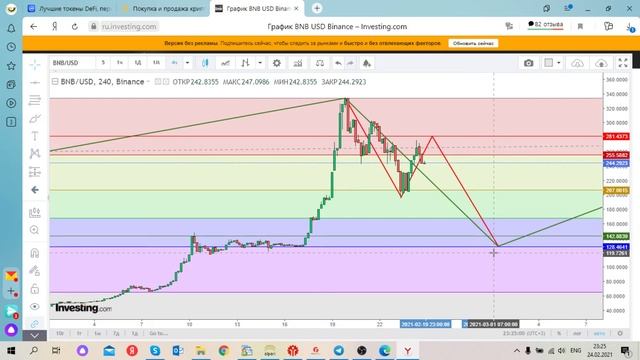Click the balance scale compare icon

tap(320, 63)
